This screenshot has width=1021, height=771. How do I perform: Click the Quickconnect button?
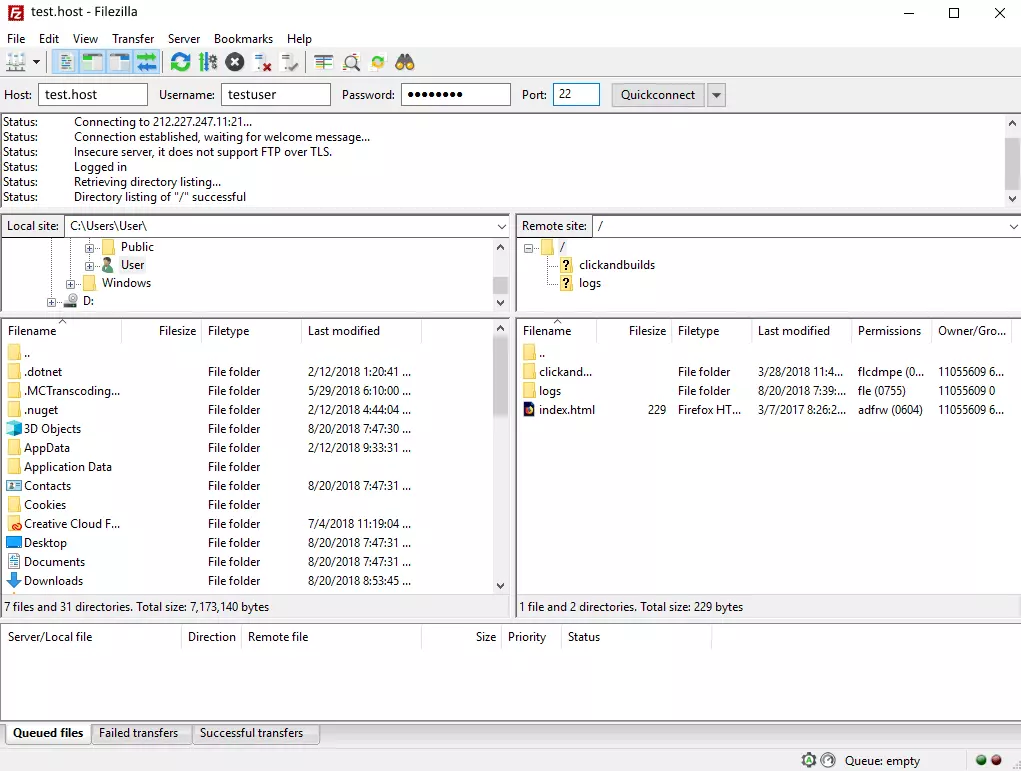[657, 95]
